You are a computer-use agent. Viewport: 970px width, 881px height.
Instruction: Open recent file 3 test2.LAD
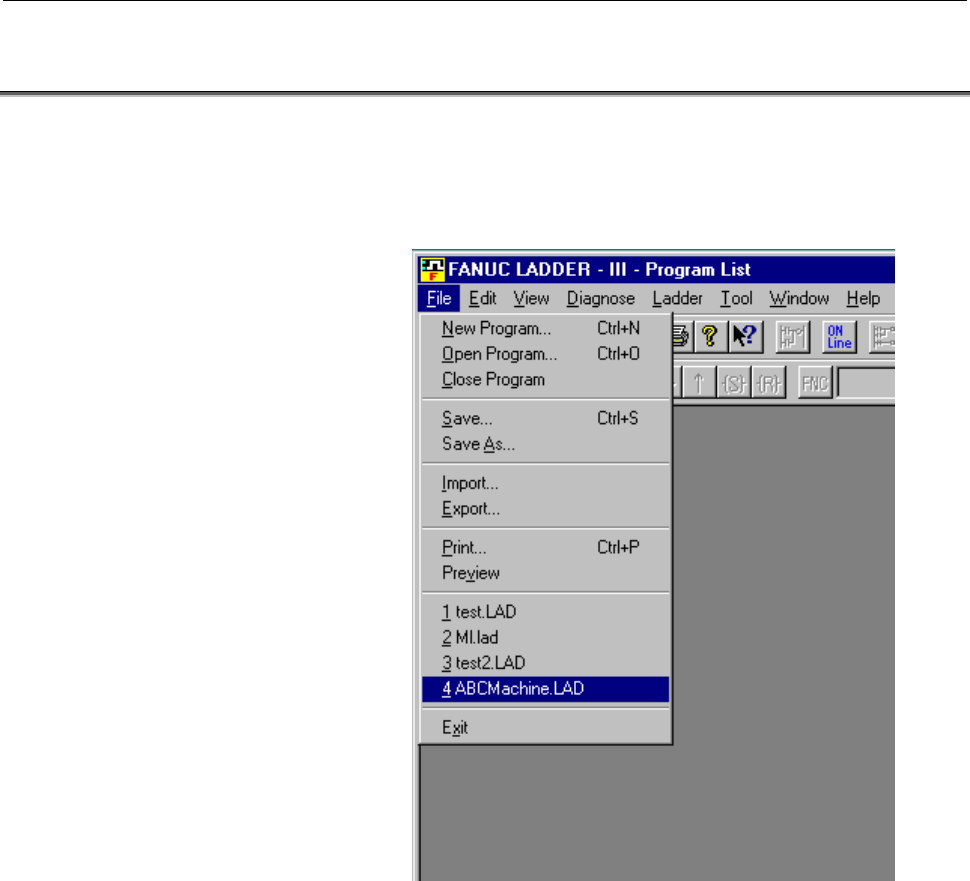pyautogui.click(x=546, y=663)
